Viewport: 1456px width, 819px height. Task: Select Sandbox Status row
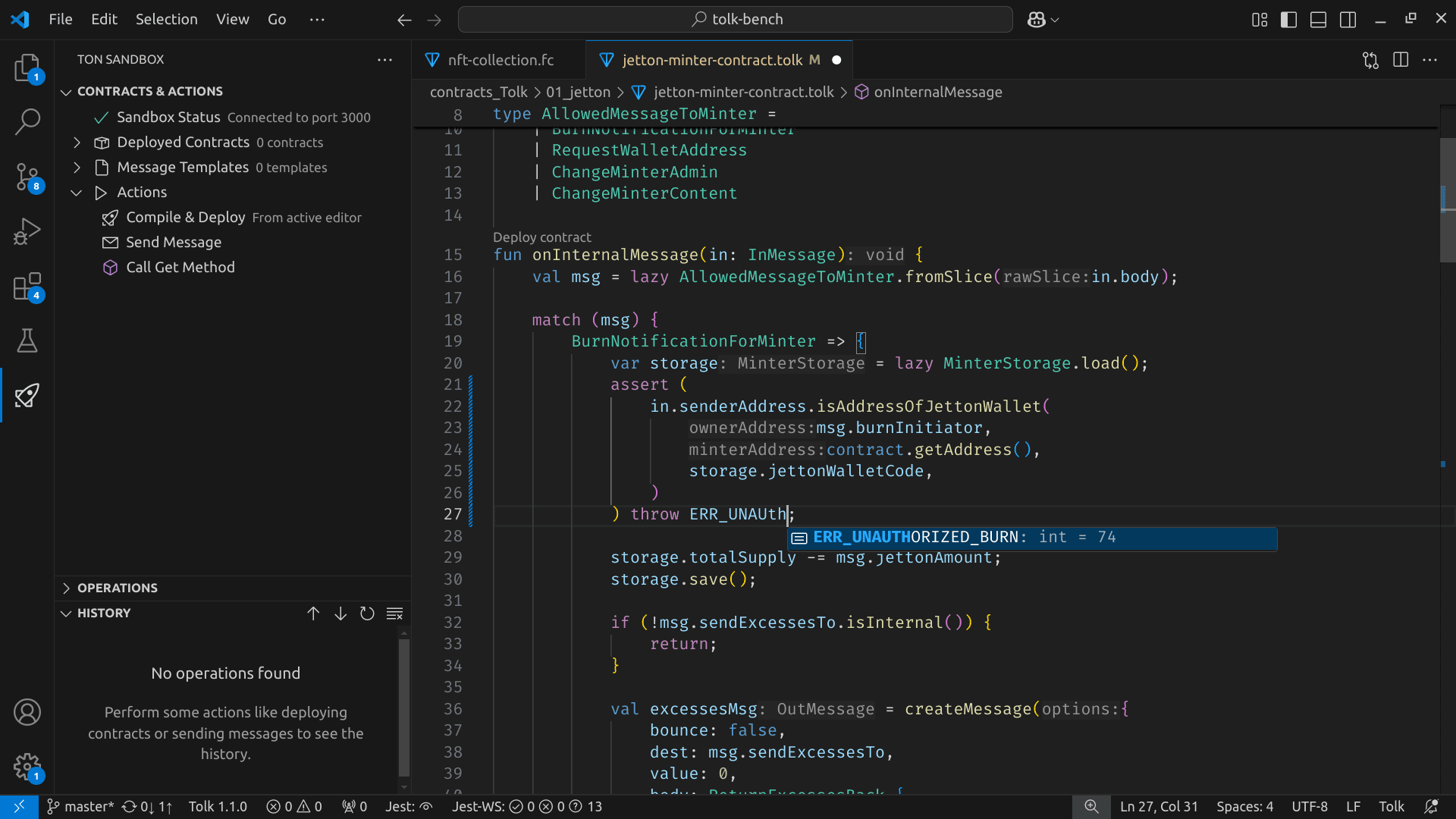pos(232,118)
